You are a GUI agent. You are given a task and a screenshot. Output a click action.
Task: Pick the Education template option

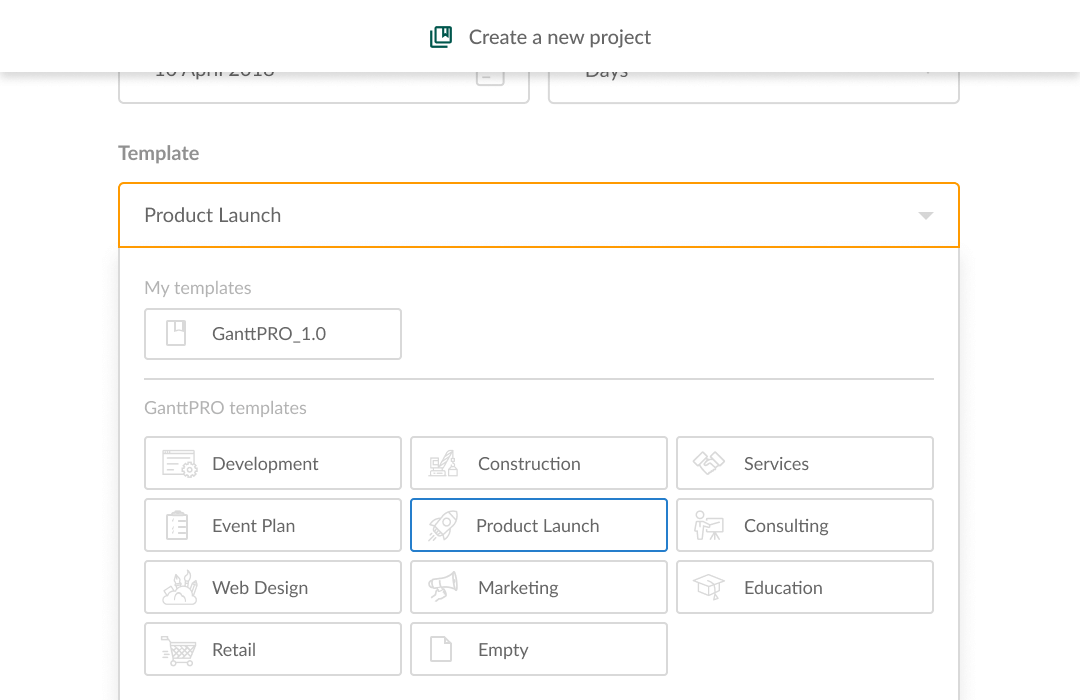pos(804,588)
